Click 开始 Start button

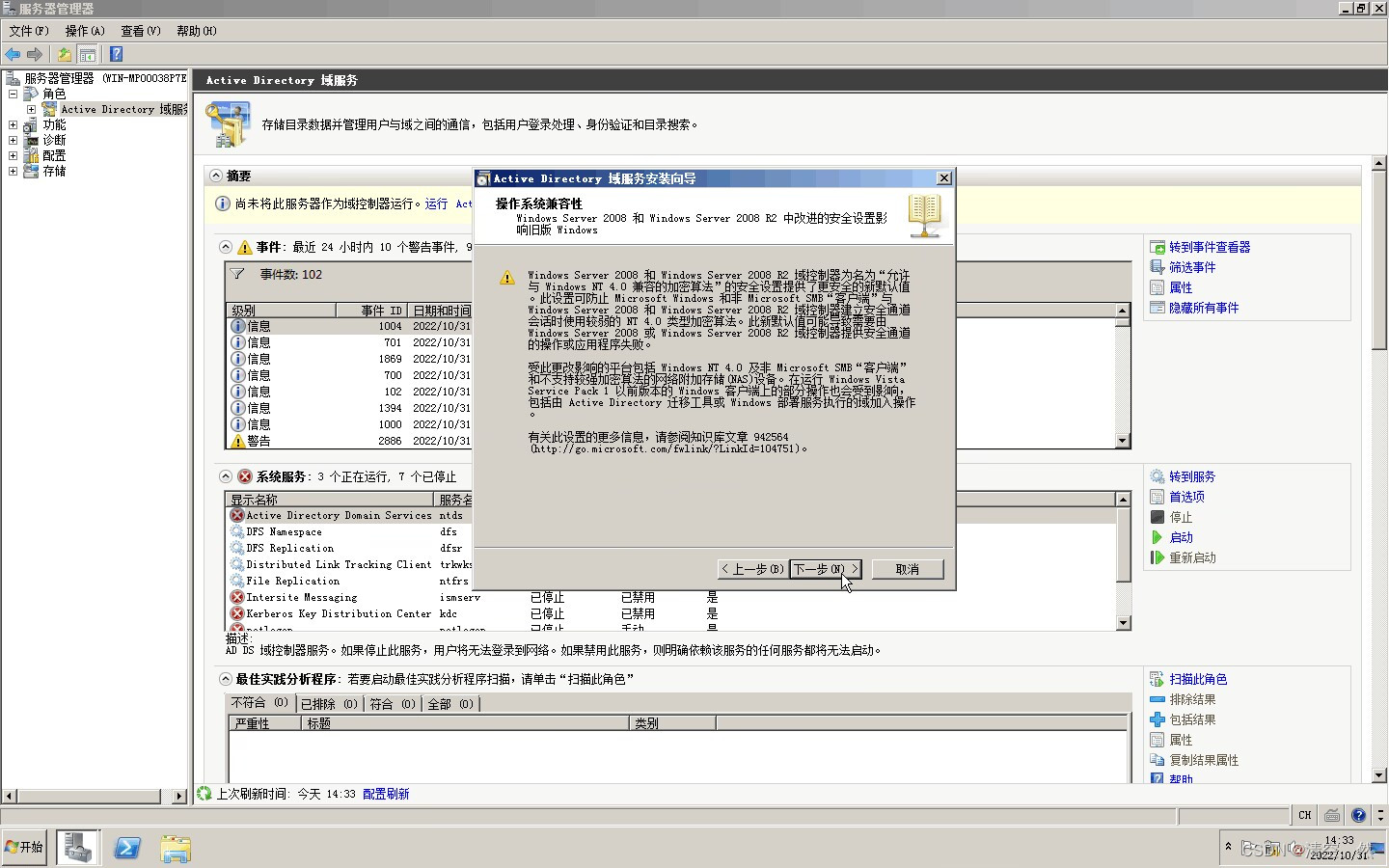pyautogui.click(x=24, y=847)
